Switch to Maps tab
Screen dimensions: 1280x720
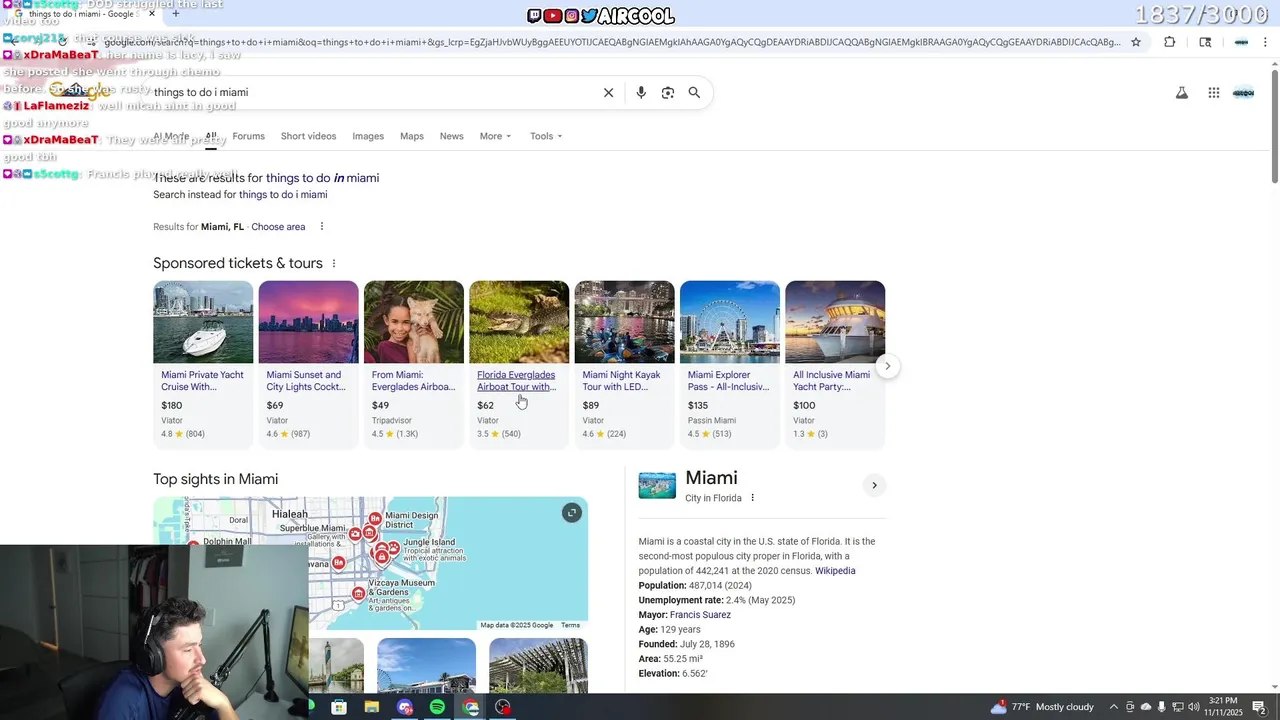pos(412,136)
